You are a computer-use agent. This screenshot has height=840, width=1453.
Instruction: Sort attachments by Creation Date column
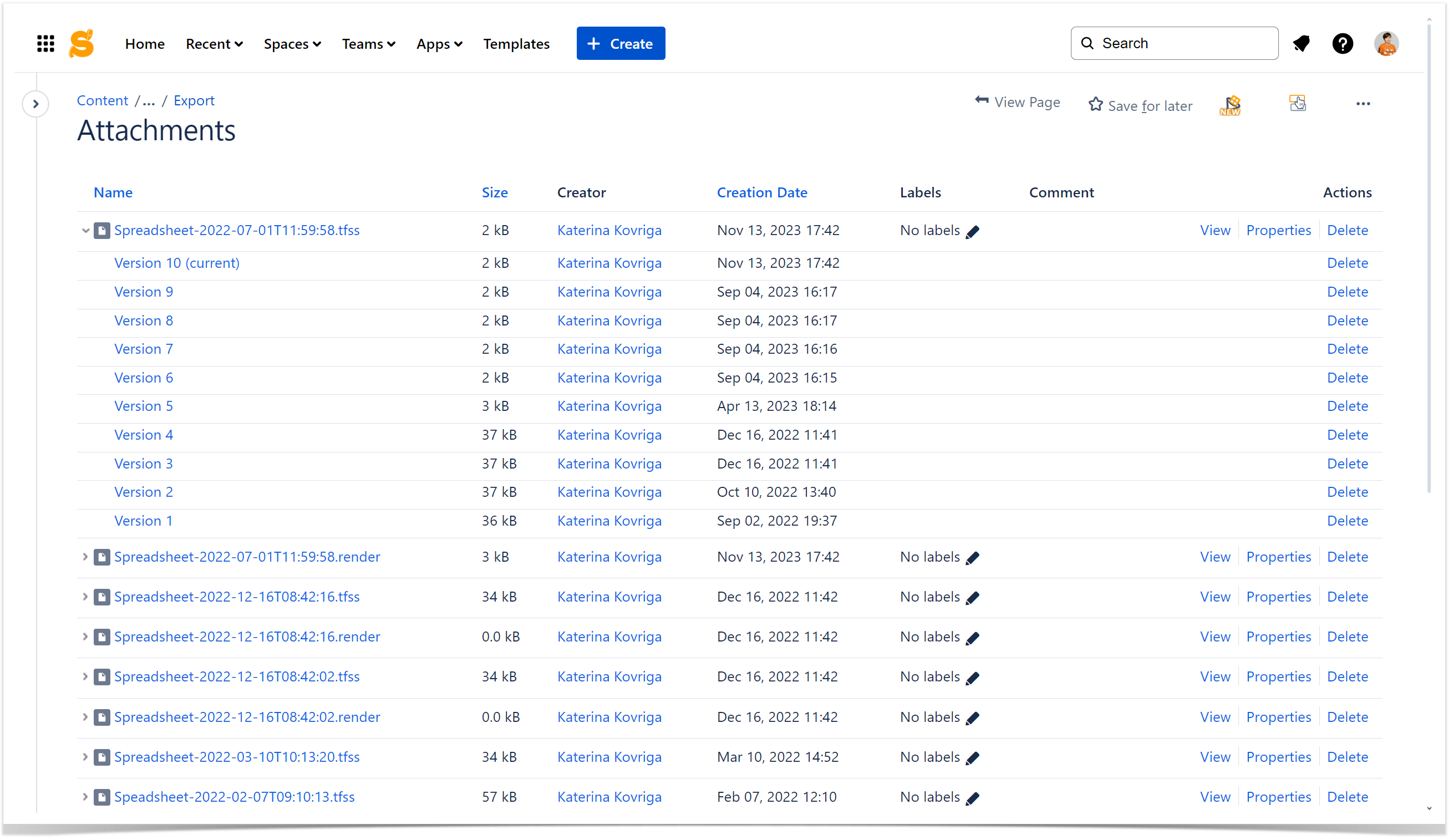[761, 192]
